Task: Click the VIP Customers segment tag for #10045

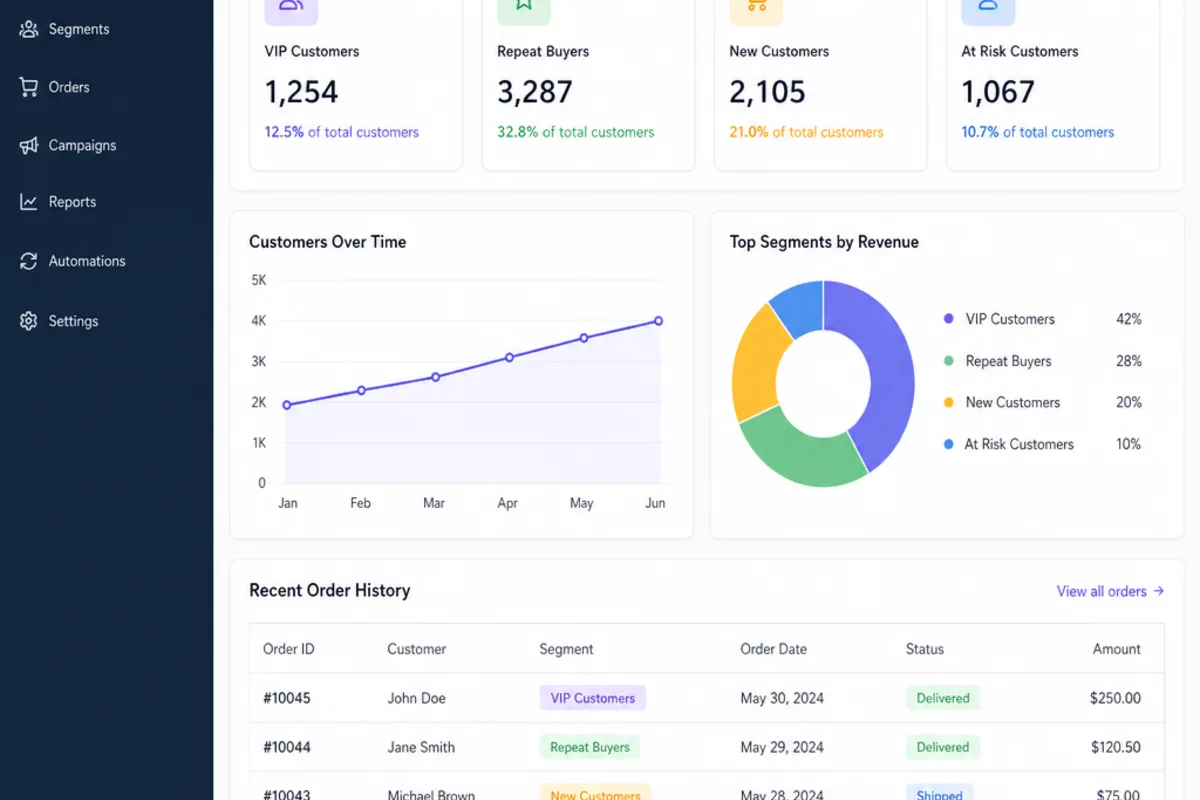Action: click(x=593, y=698)
